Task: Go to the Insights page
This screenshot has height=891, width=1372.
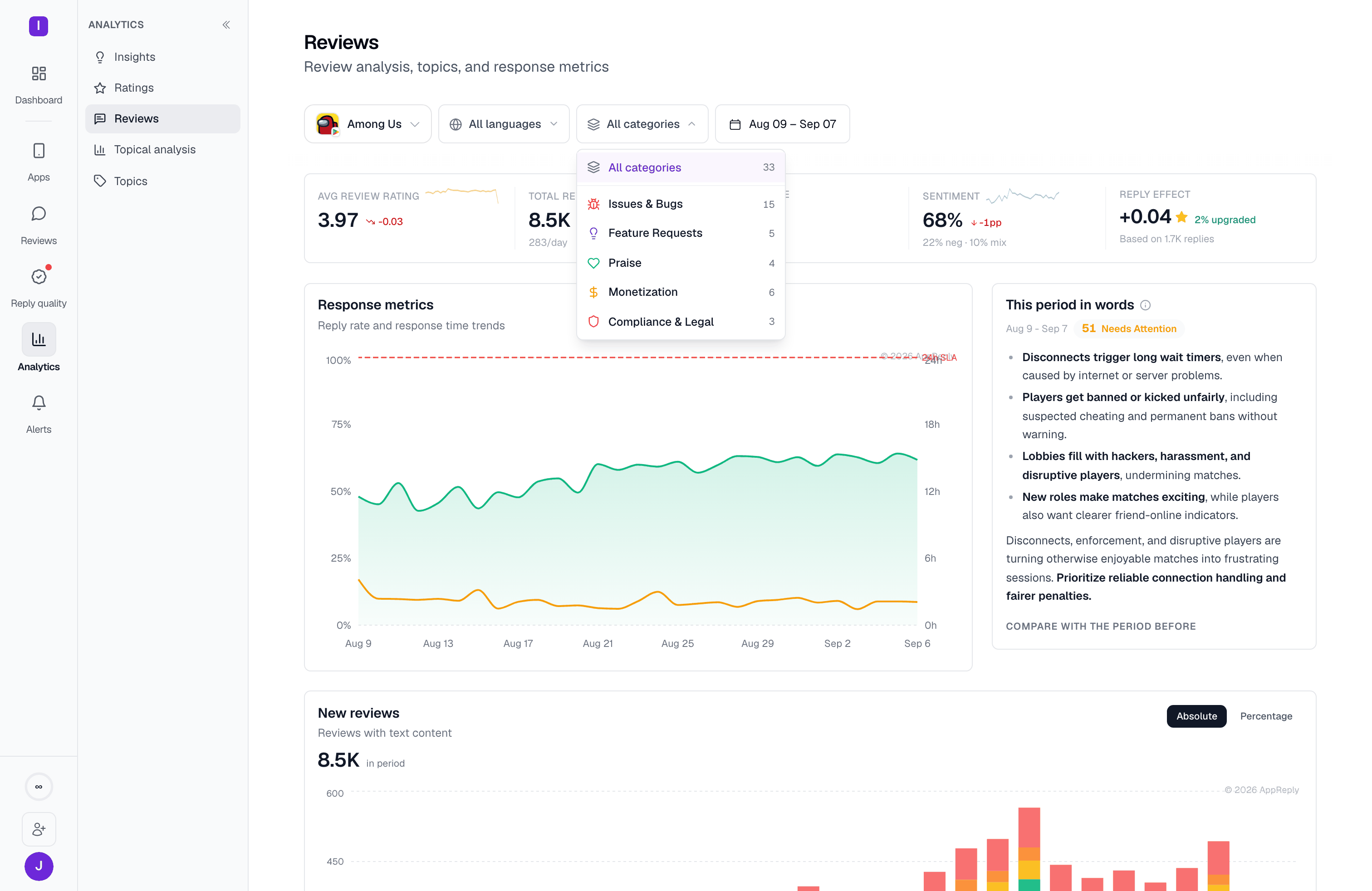Action: point(162,57)
